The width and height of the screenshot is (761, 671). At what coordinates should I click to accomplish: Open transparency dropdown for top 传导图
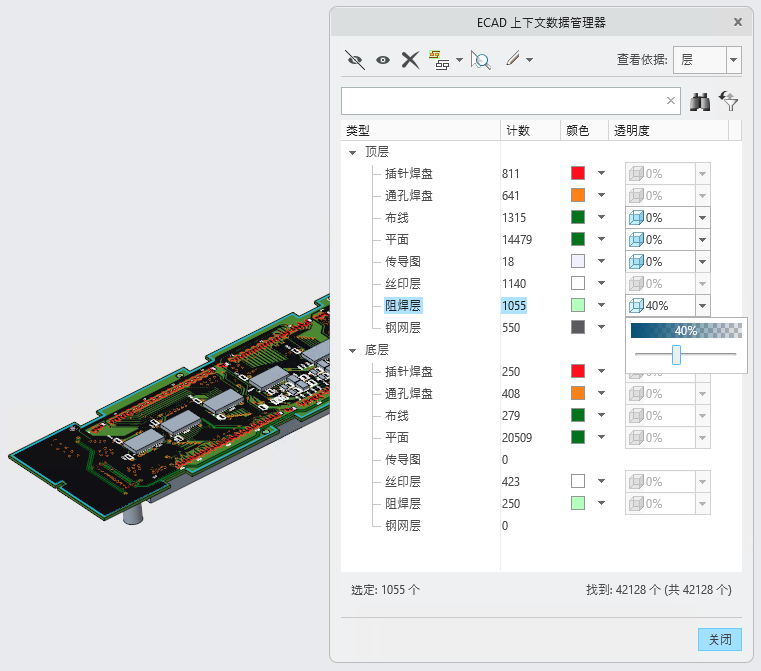[702, 262]
